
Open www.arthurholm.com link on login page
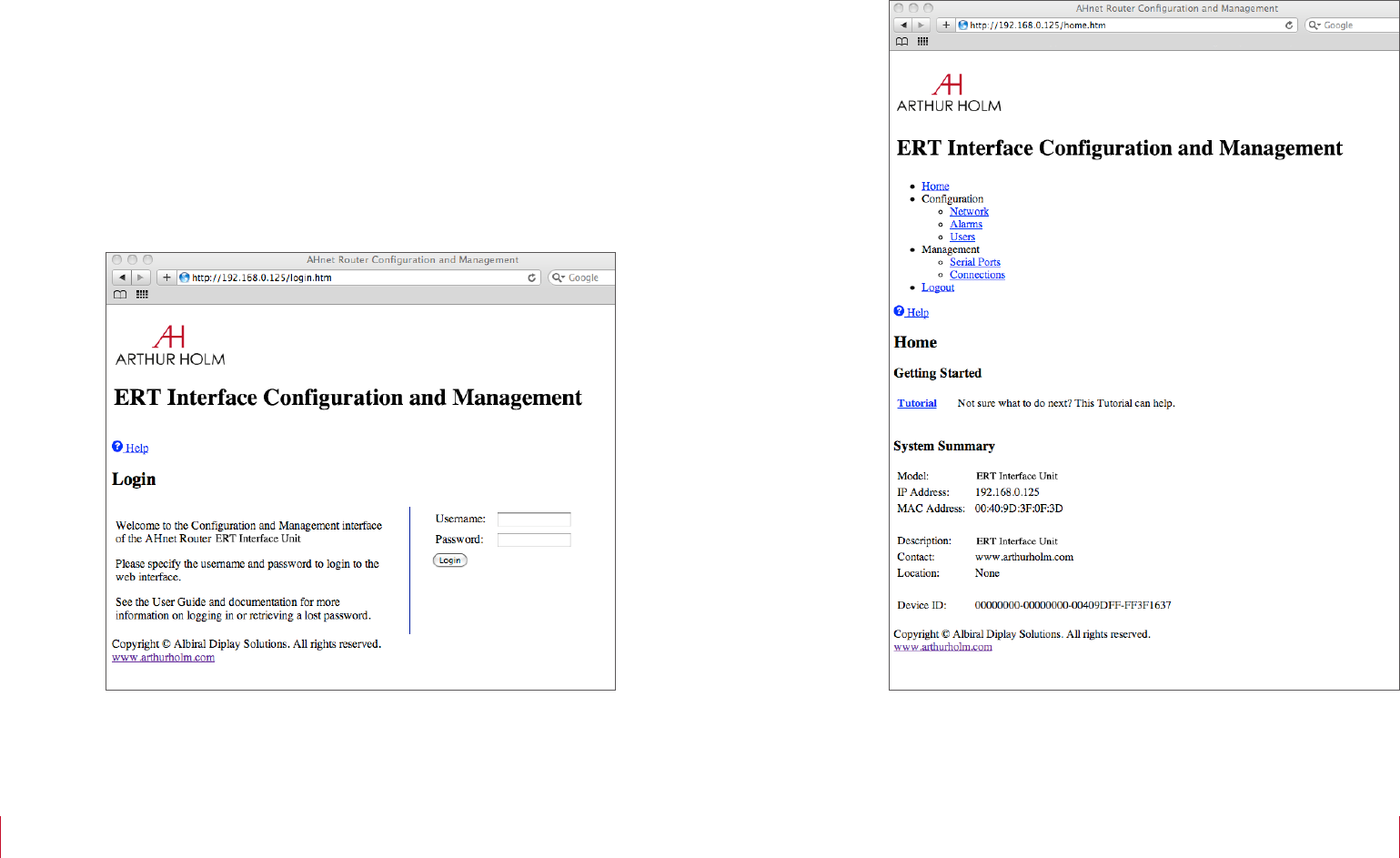164,658
